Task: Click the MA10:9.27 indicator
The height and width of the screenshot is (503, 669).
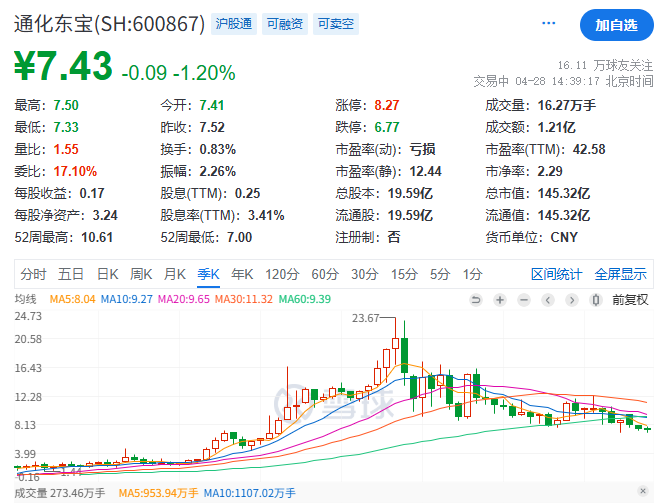Action: [127, 299]
